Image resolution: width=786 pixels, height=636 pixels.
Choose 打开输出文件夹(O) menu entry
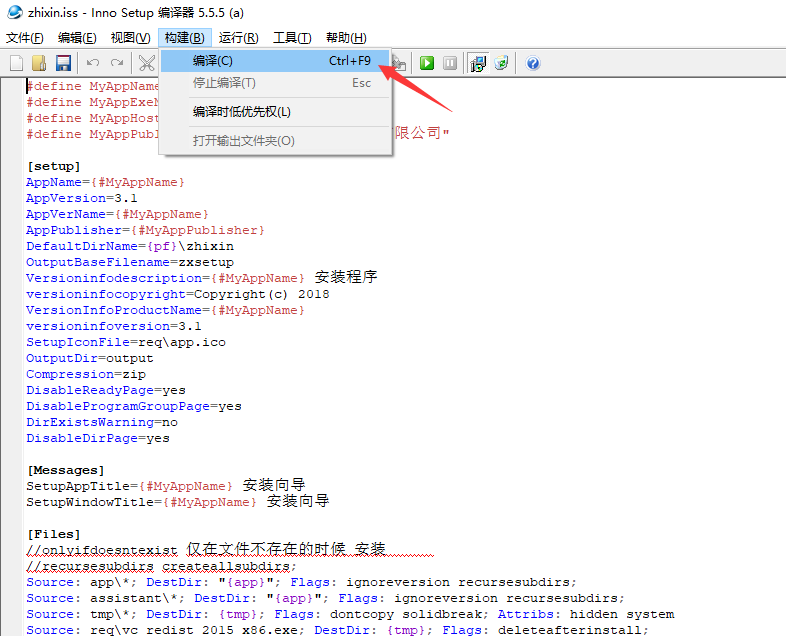275,141
